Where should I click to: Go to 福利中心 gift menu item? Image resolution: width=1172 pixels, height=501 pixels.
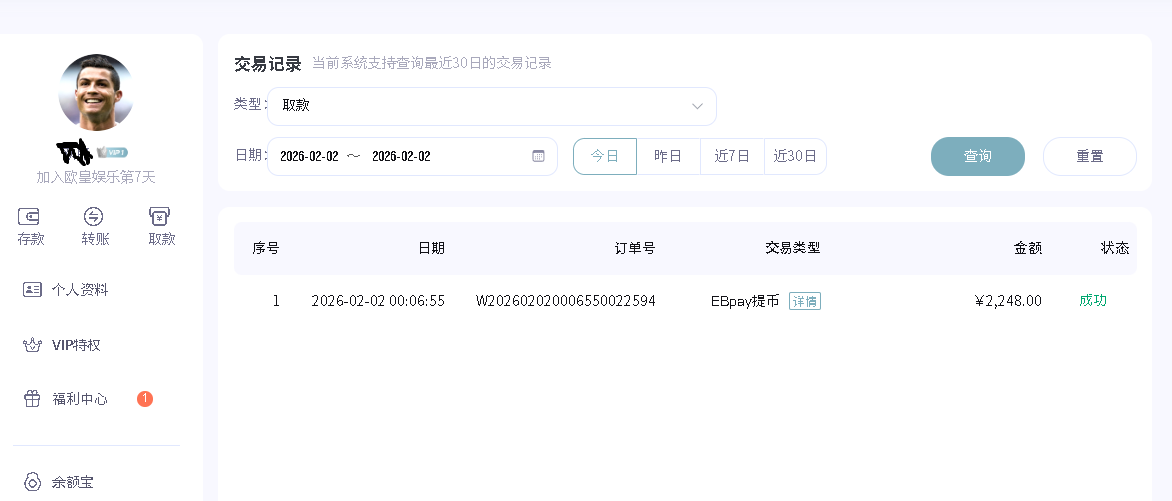click(x=79, y=399)
